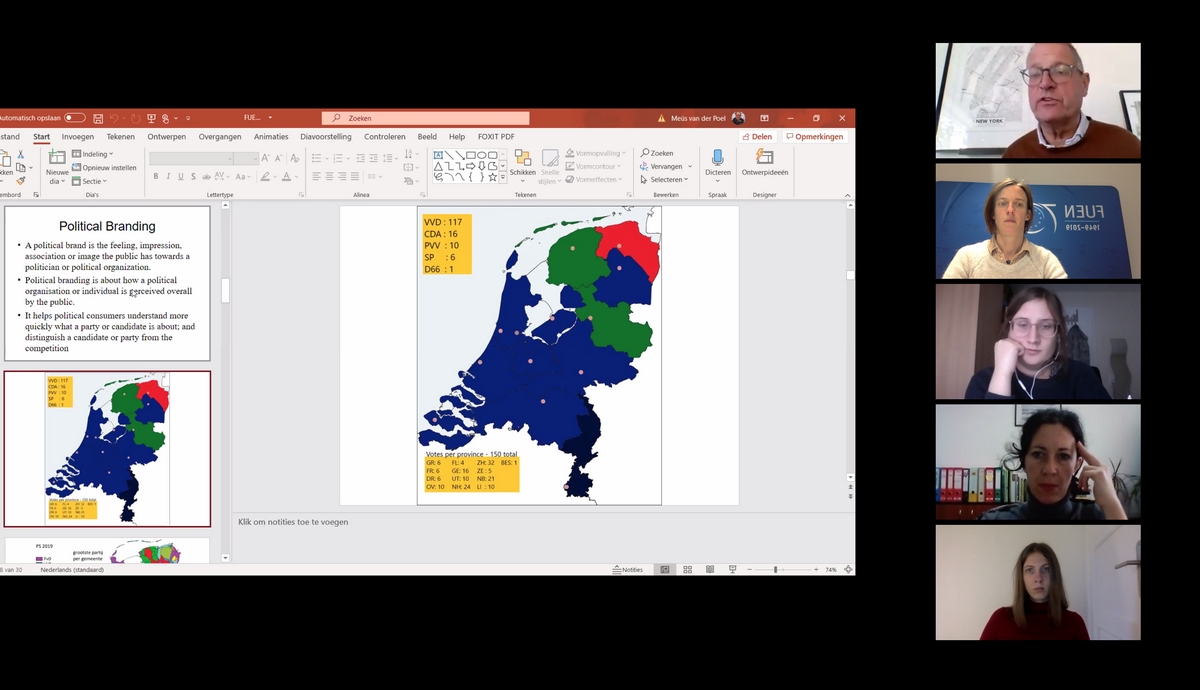Toggle normal view button in status bar
This screenshot has width=1200, height=690.
665,569
